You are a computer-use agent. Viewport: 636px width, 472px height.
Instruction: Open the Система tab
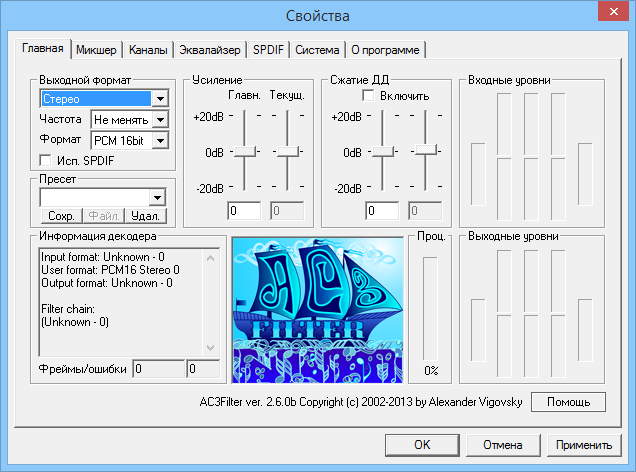tap(317, 50)
